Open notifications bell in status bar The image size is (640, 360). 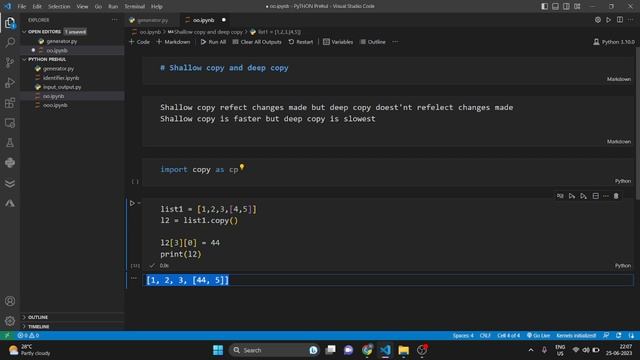pyautogui.click(x=631, y=335)
